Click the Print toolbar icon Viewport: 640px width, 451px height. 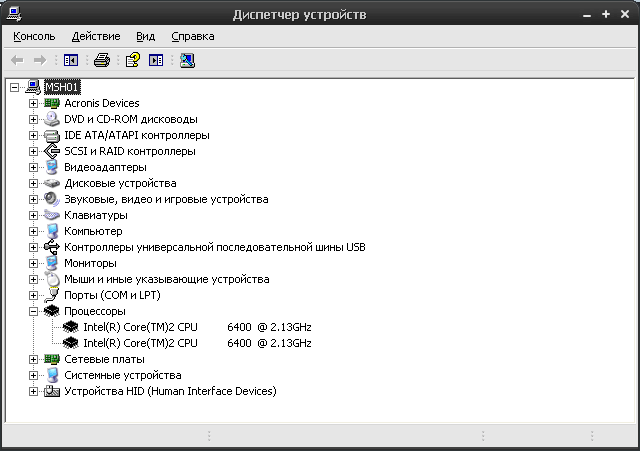coord(101,61)
